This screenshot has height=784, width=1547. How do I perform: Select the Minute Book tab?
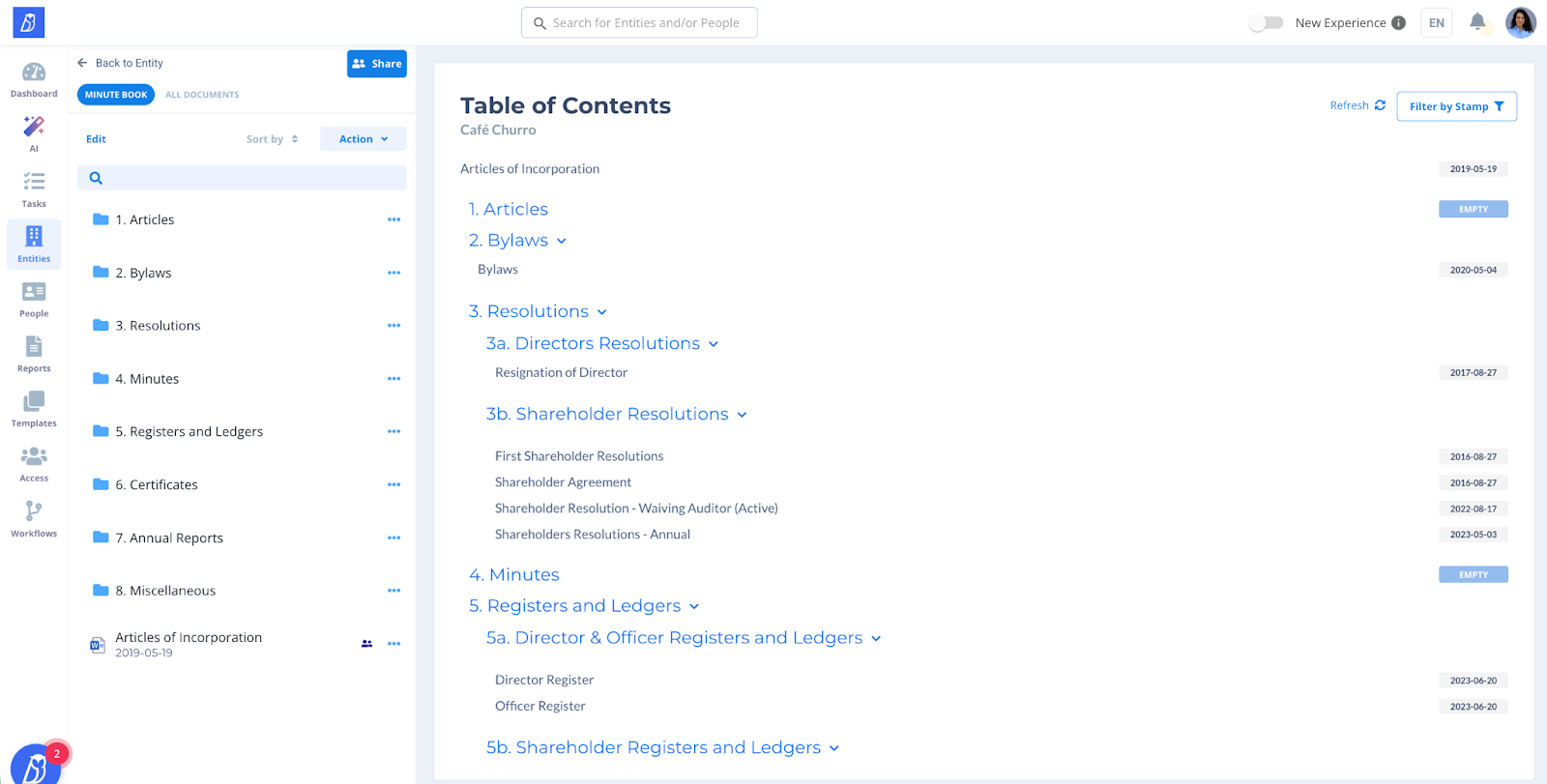(x=116, y=95)
